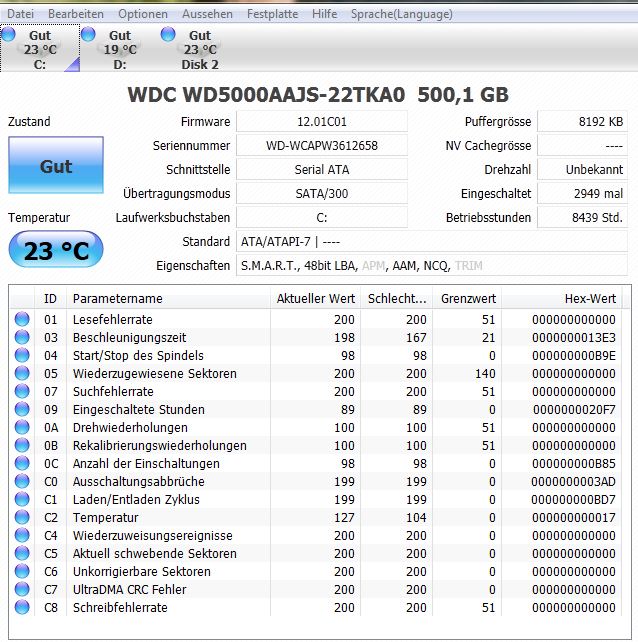Click hex value 0000000013E3
This screenshot has width=638, height=642.
(574, 337)
